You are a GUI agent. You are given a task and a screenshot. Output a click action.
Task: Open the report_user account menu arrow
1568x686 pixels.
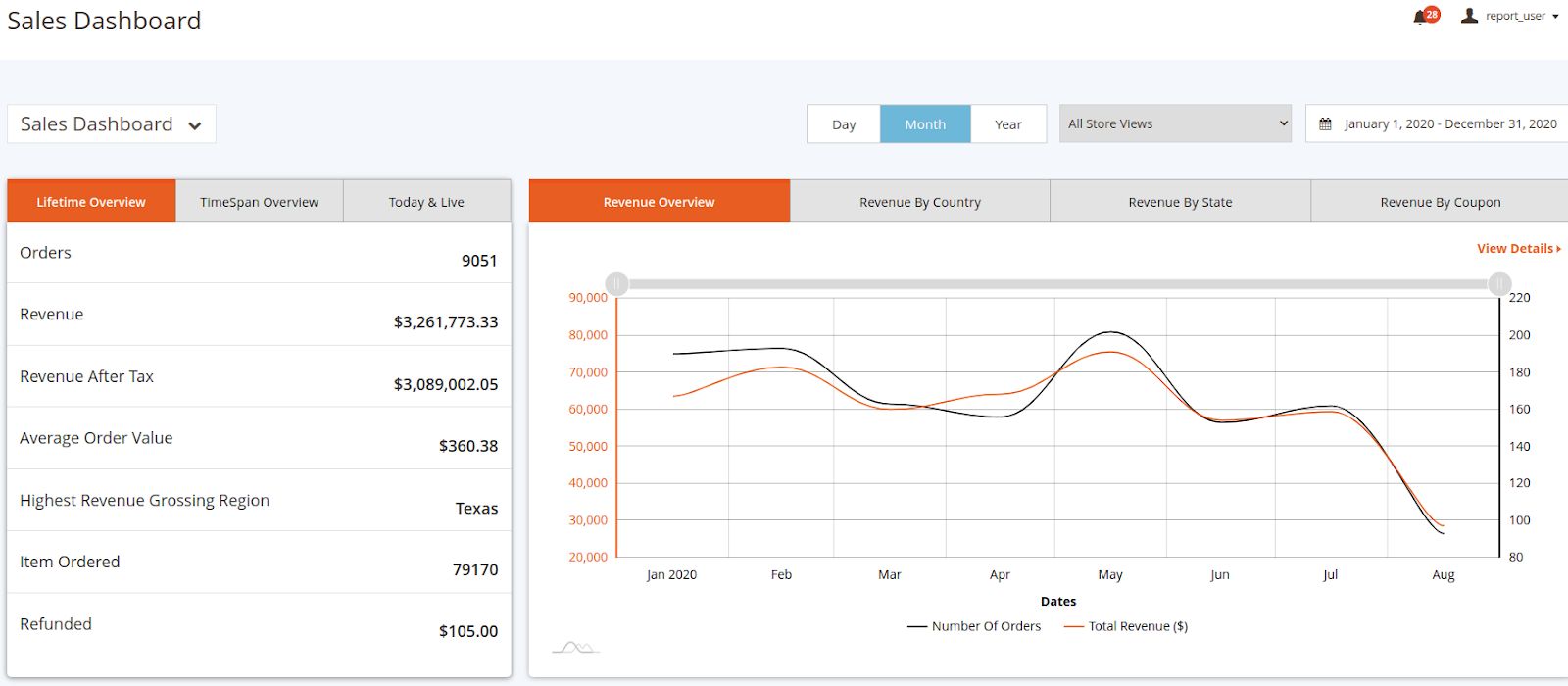[x=1555, y=17]
